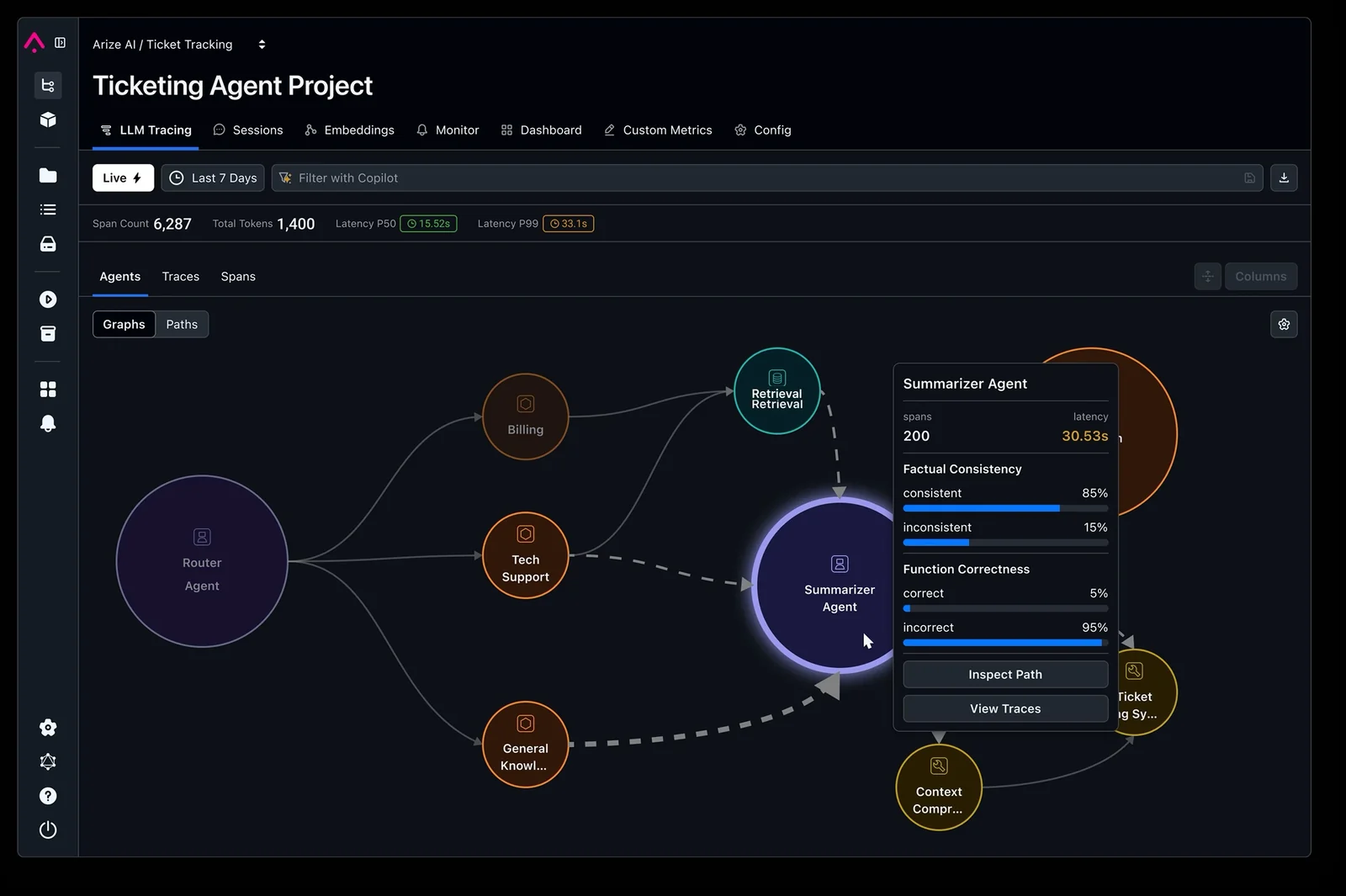Toggle Live mode off
Image resolution: width=1346 pixels, height=896 pixels.
point(122,178)
